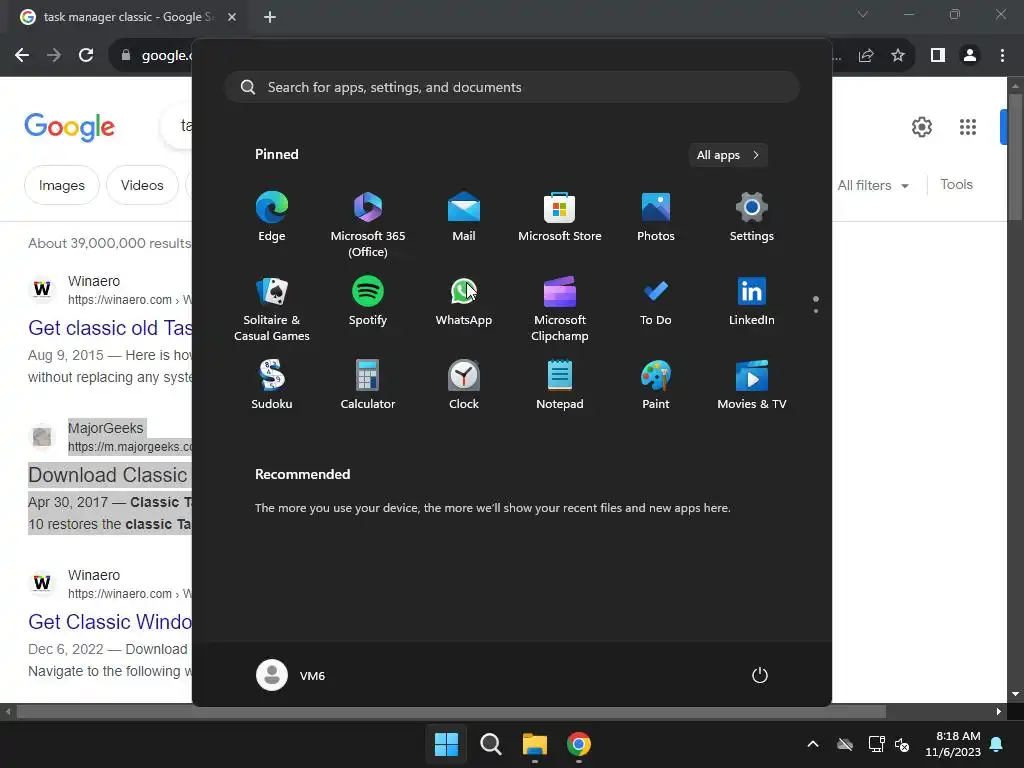The height and width of the screenshot is (768, 1024).
Task: Share this page from Chrome's address bar
Action: [x=866, y=56]
